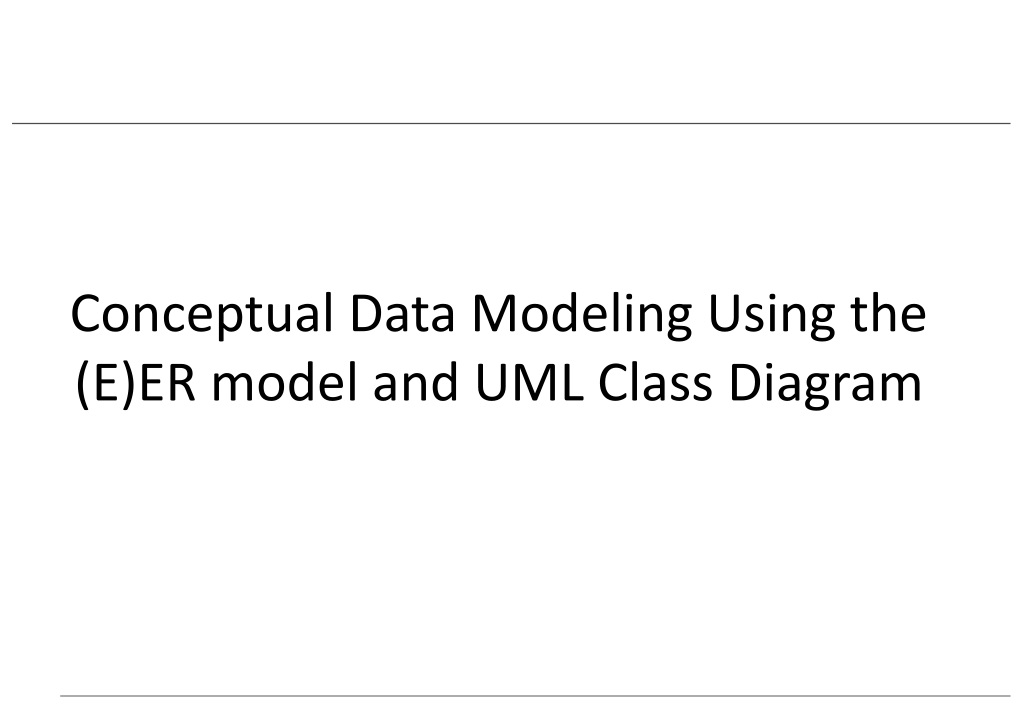Click the capital D of Diagram

(x=746, y=382)
